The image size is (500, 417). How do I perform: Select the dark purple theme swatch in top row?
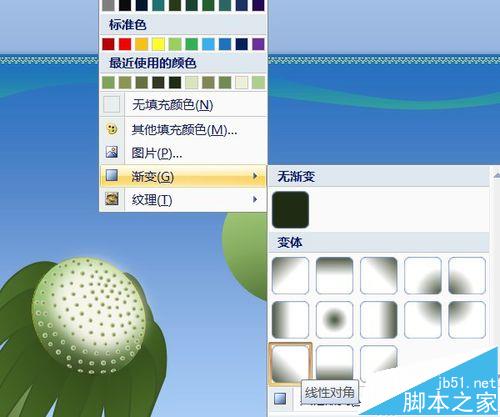tap(258, 5)
